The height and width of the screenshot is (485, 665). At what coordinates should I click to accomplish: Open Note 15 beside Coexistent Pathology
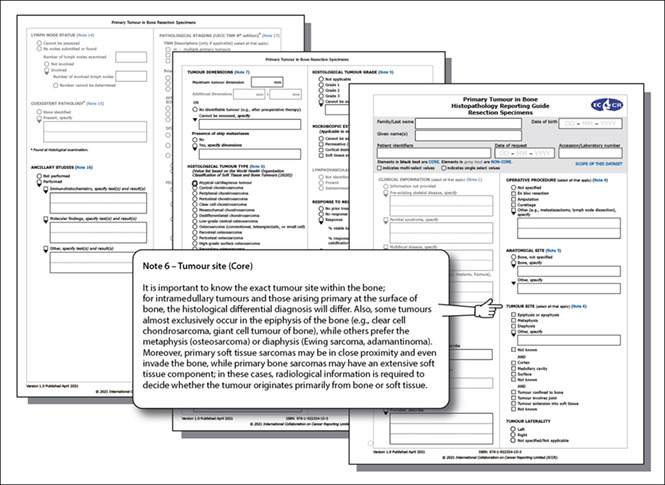point(95,103)
